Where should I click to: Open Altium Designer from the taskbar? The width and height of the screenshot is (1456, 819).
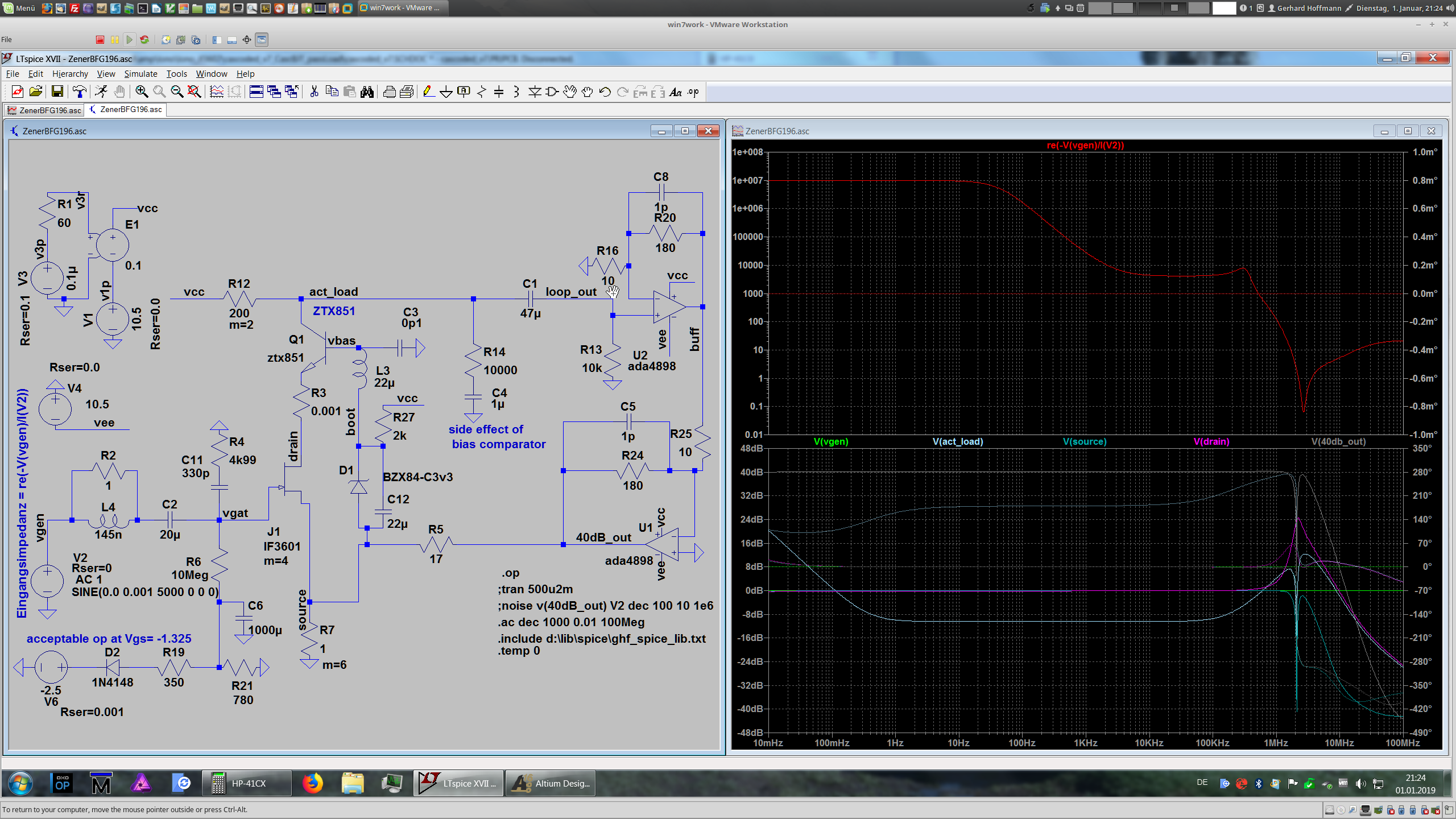[x=551, y=784]
